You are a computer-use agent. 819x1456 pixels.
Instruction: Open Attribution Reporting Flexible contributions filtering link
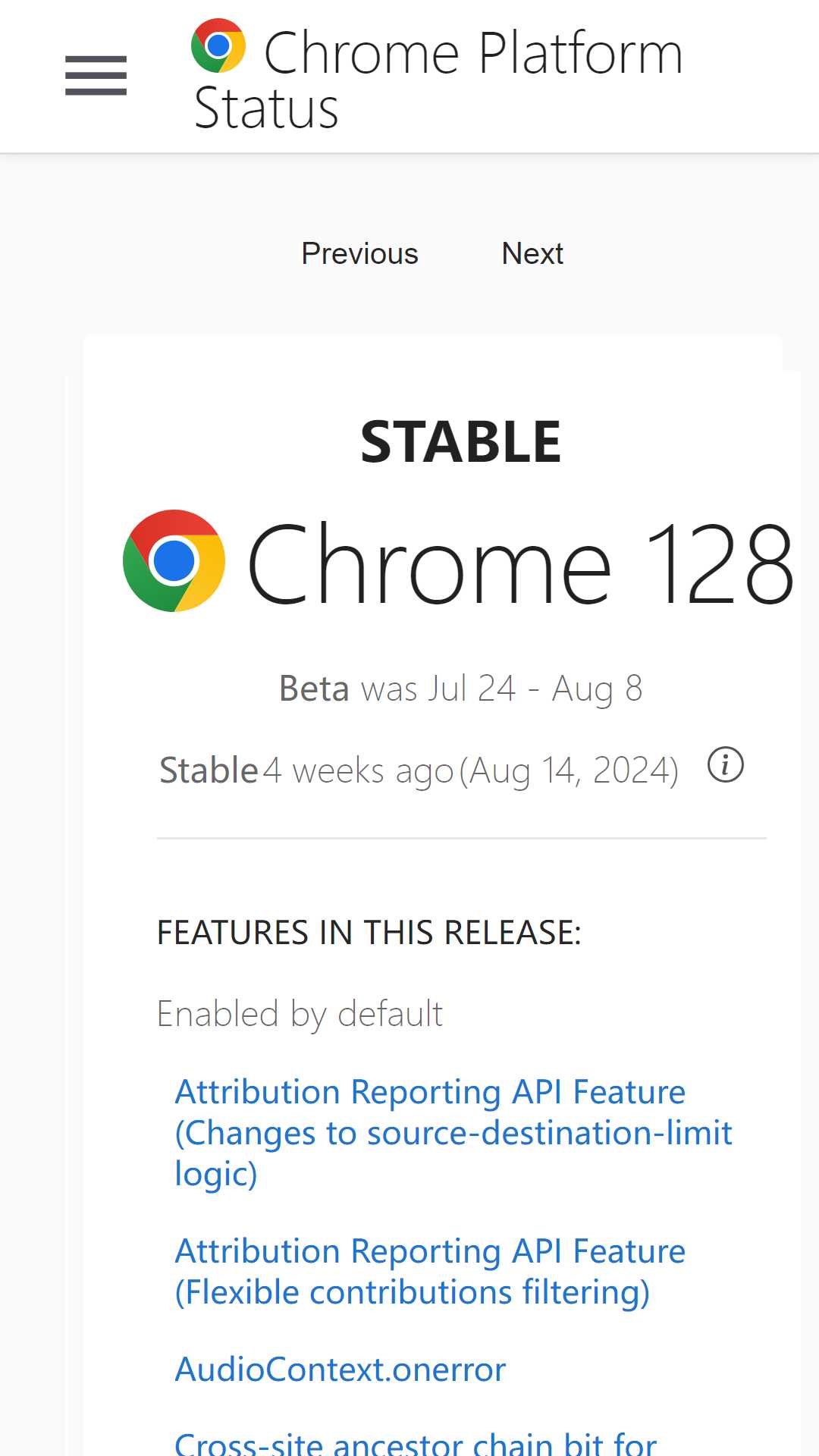click(x=430, y=1272)
